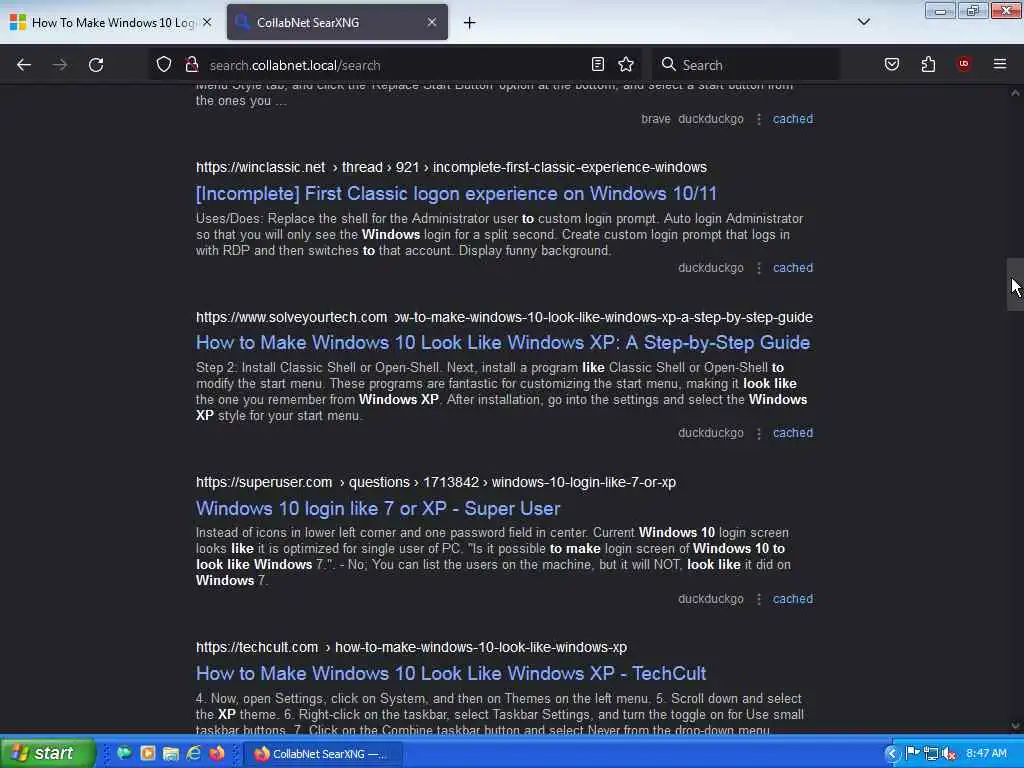Open the tracking protection shield icon
Screen dimensions: 1024x768
pyautogui.click(x=164, y=65)
